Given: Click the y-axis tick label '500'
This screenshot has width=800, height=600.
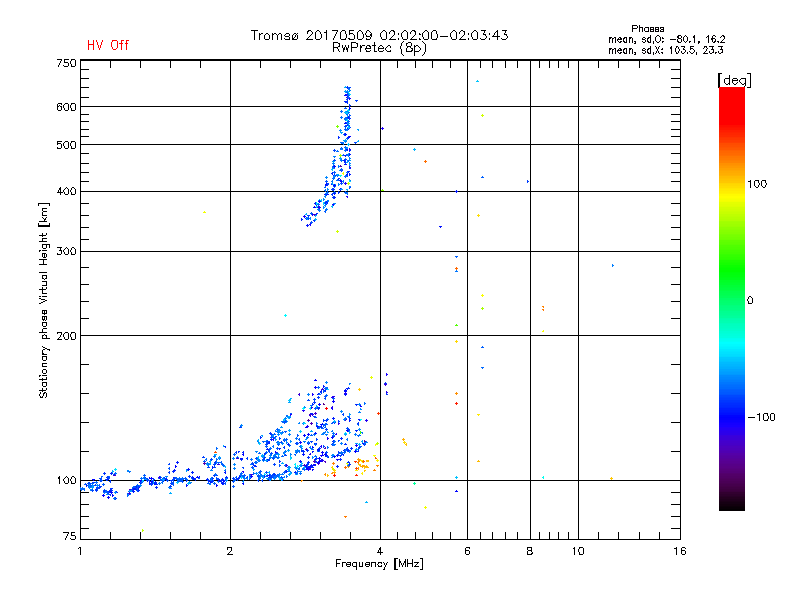Looking at the screenshot, I should tap(66, 145).
